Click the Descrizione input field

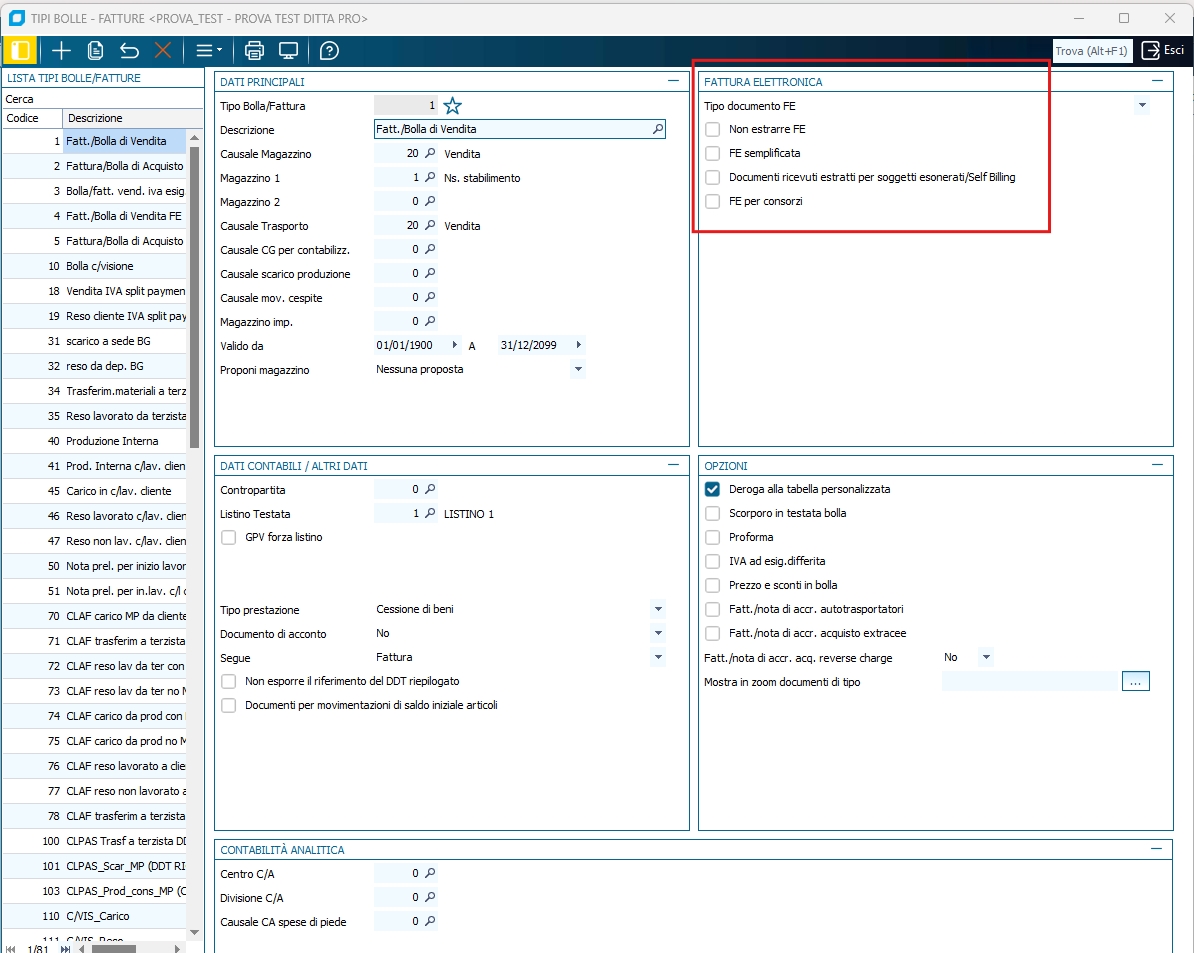tap(520, 129)
